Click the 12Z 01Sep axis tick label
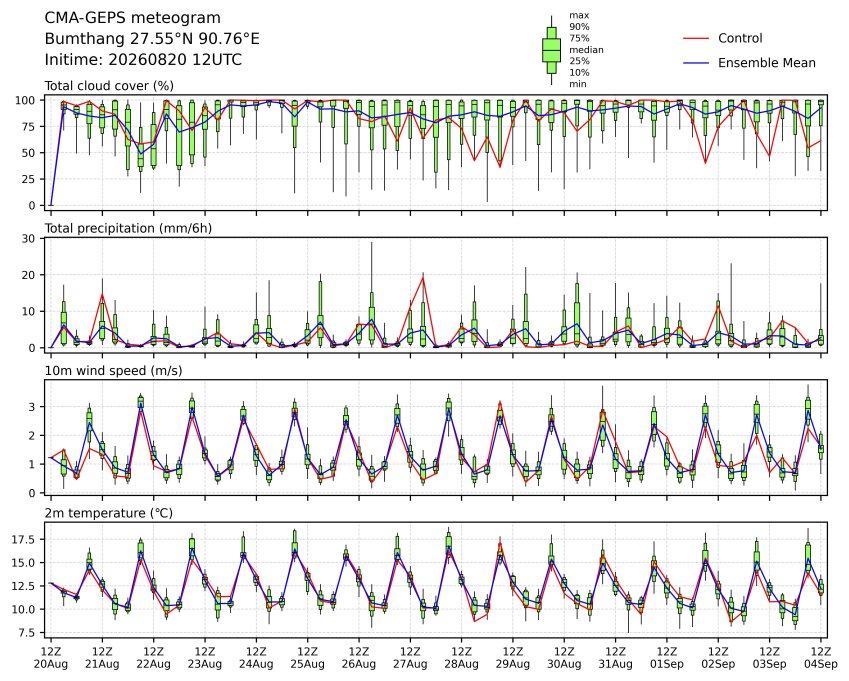This screenshot has height=681, width=849. click(667, 658)
